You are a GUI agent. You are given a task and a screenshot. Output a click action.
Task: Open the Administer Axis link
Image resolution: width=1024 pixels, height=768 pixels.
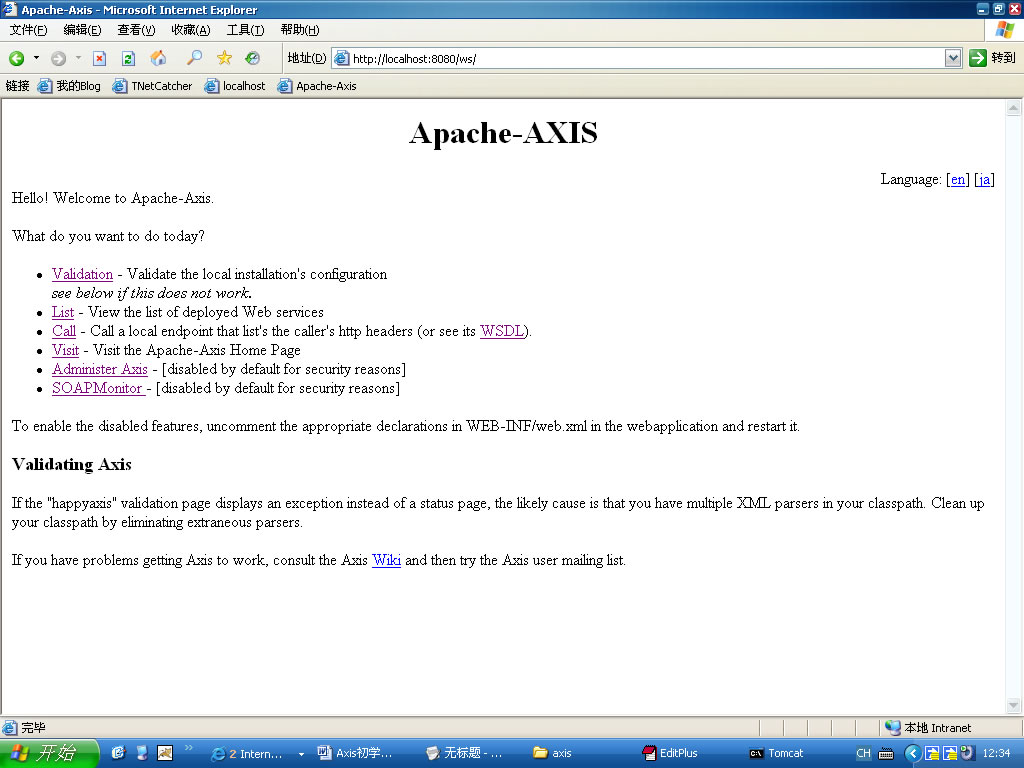(x=100, y=369)
